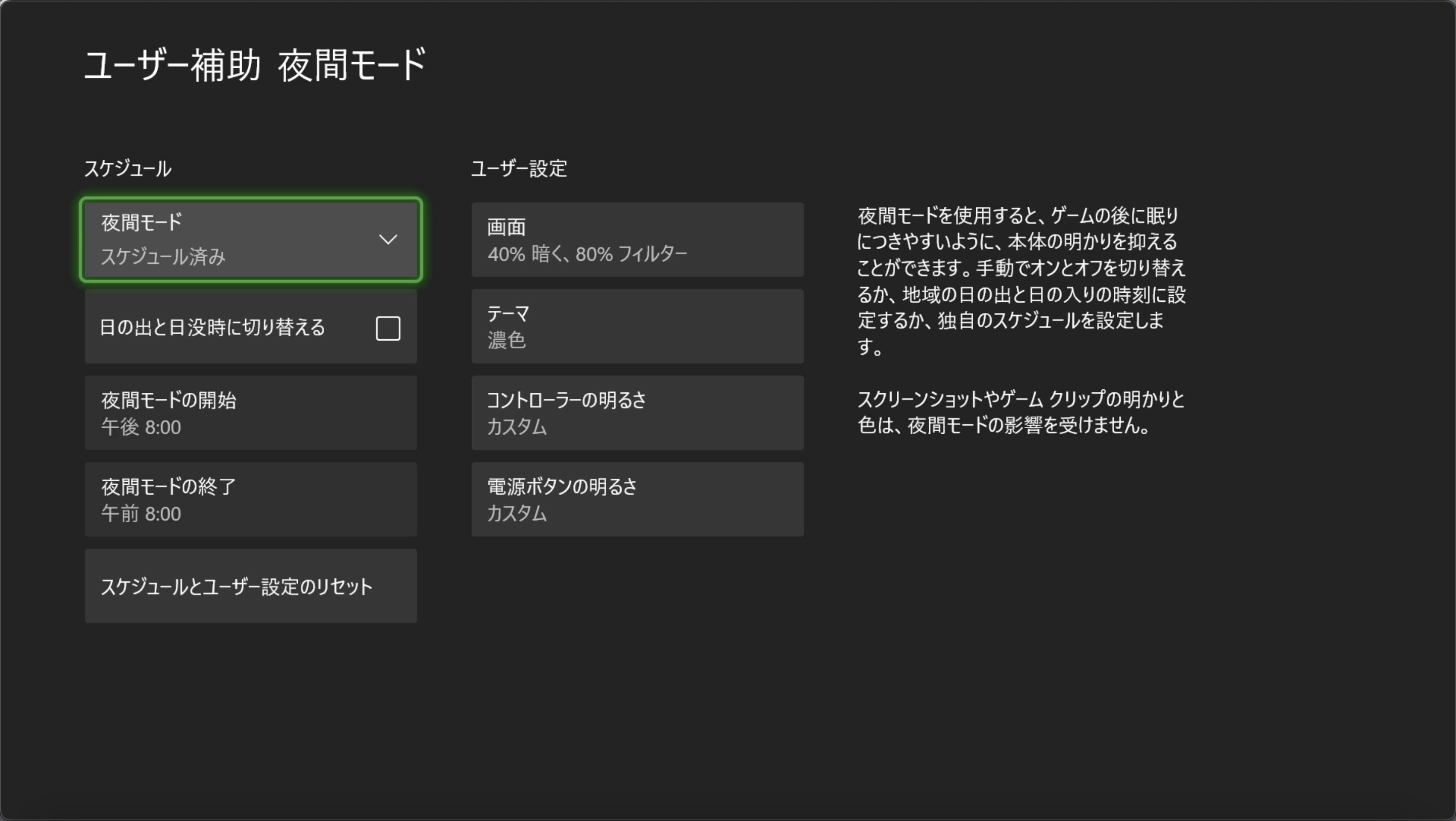
Task: Click the note starting スクリーンショットやゲーム クリップ
Action: [1021, 412]
